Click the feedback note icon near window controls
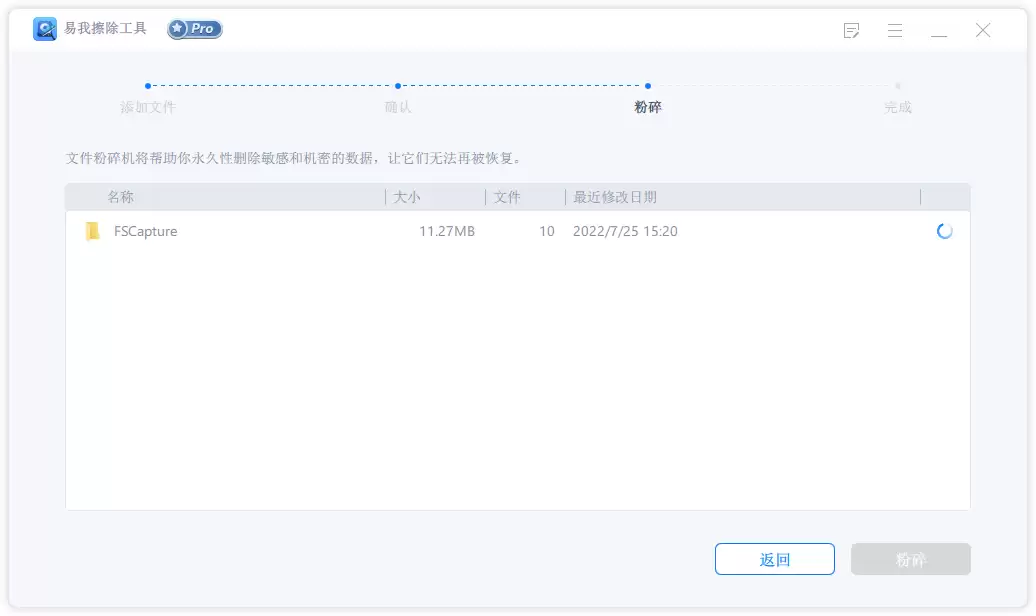The width and height of the screenshot is (1036, 616). click(851, 30)
